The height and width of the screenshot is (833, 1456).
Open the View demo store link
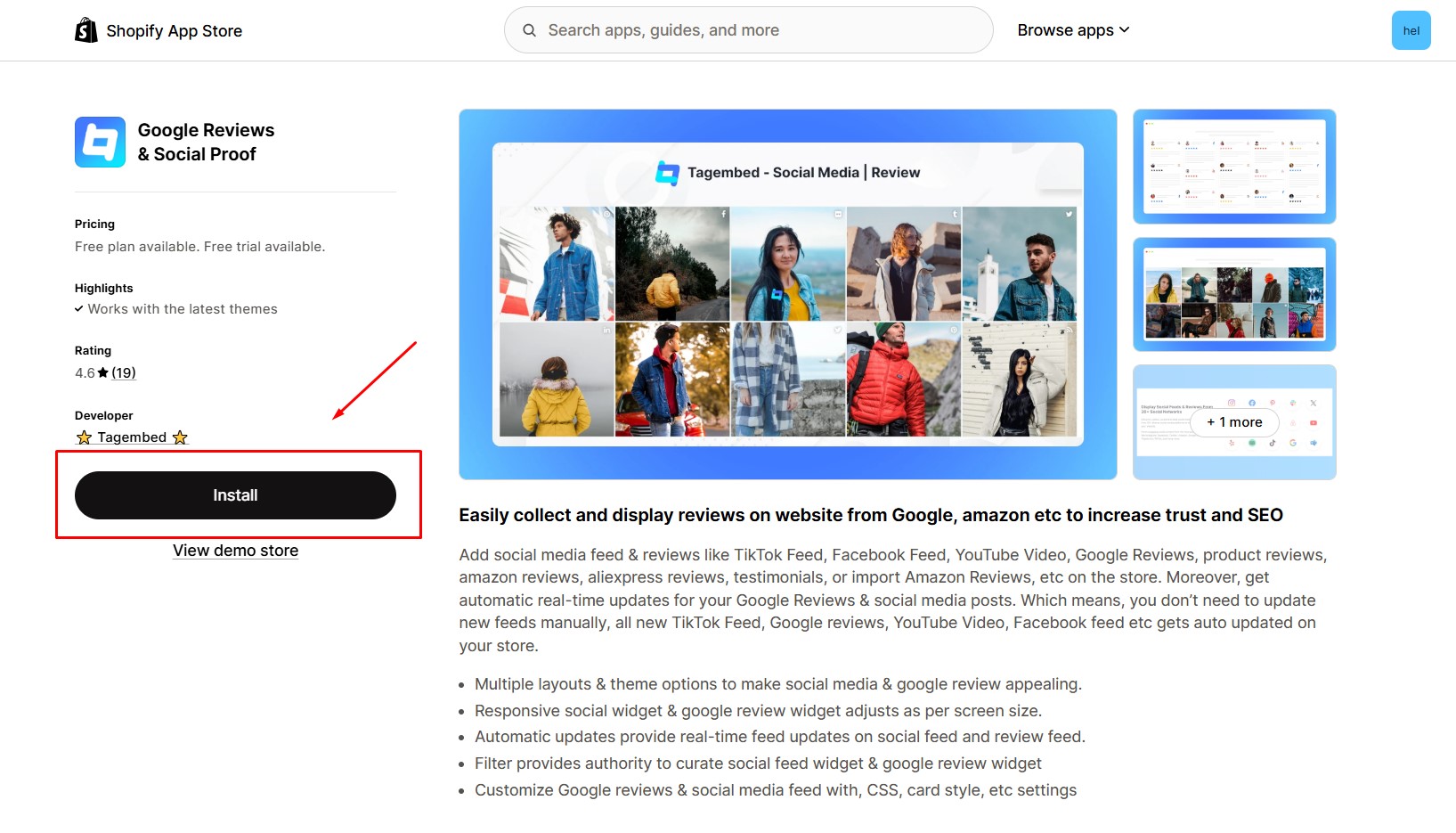tap(235, 550)
